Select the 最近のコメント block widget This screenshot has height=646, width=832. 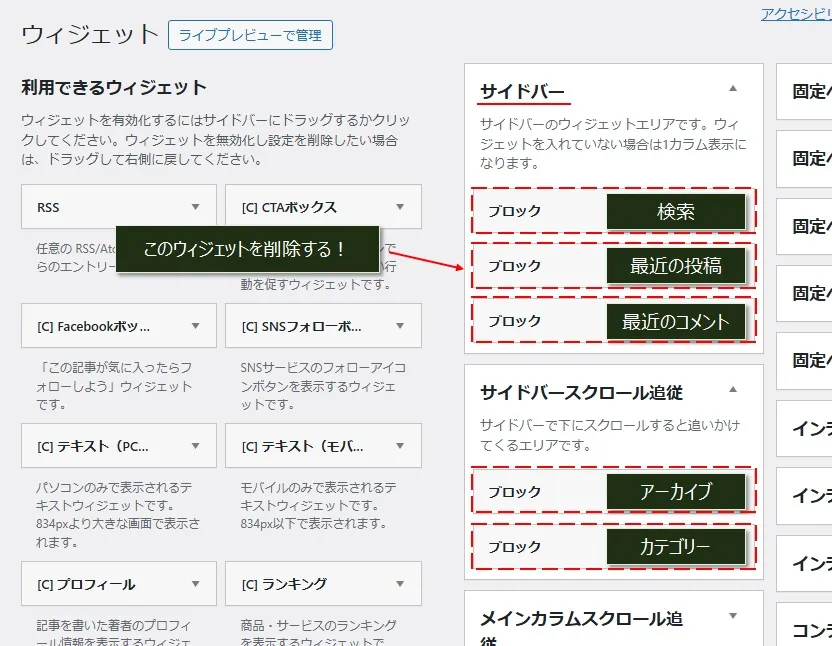click(613, 321)
